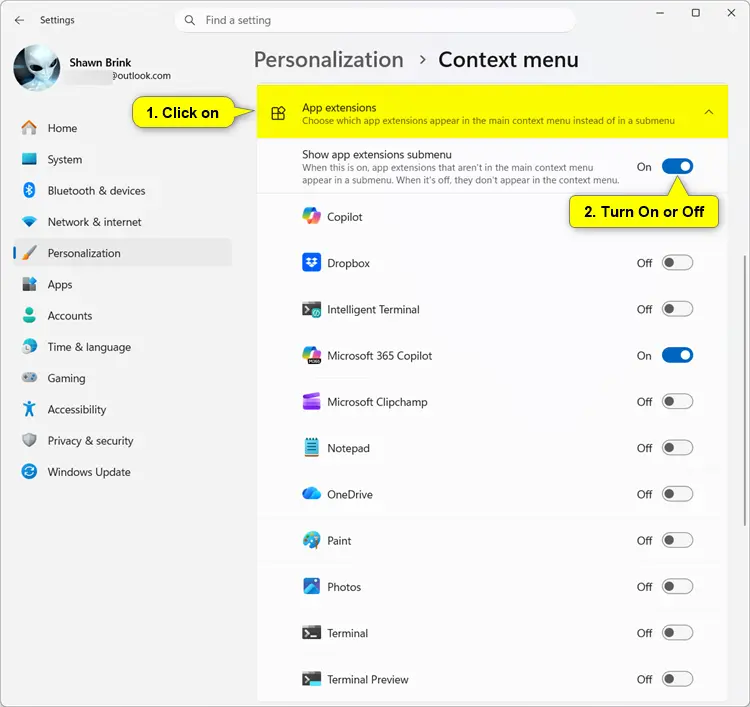
Task: Select Apps in sidebar
Action: (x=122, y=284)
